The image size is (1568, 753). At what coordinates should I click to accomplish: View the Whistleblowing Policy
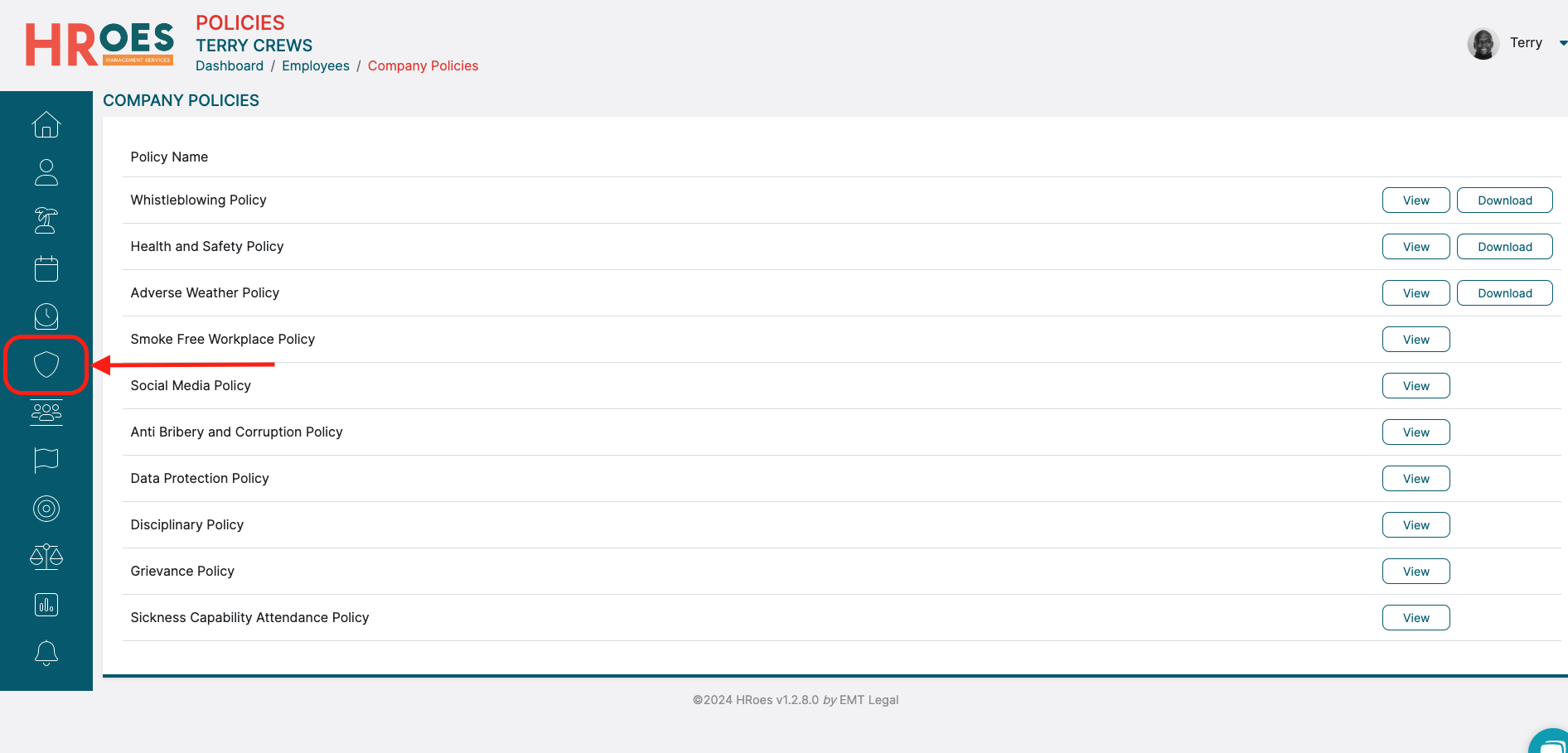(x=1416, y=200)
